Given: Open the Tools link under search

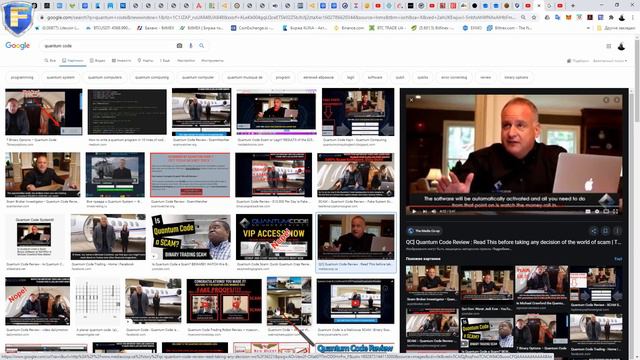Looking at the screenshot, I should (x=212, y=60).
